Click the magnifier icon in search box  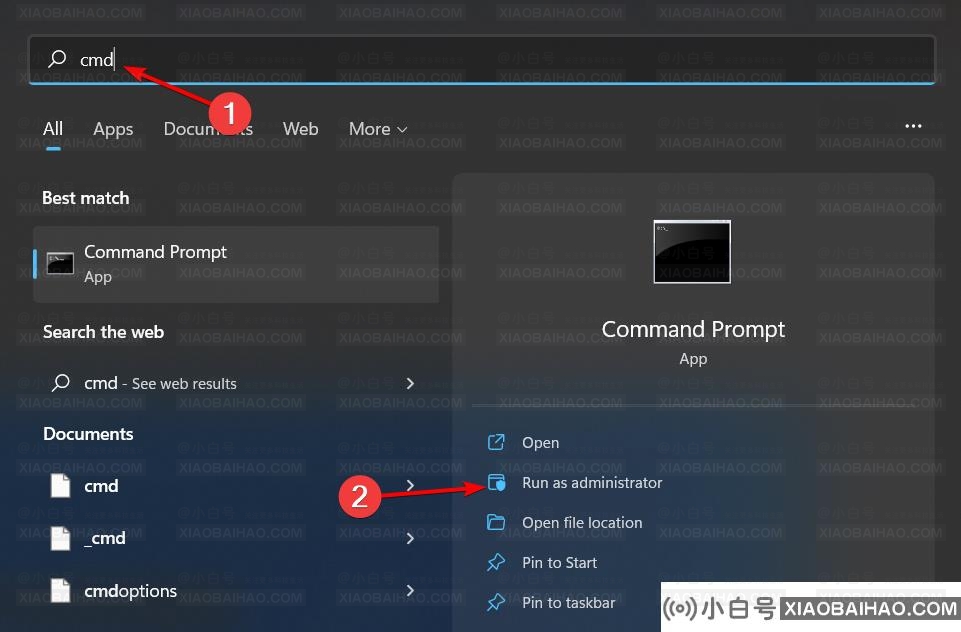[x=57, y=59]
